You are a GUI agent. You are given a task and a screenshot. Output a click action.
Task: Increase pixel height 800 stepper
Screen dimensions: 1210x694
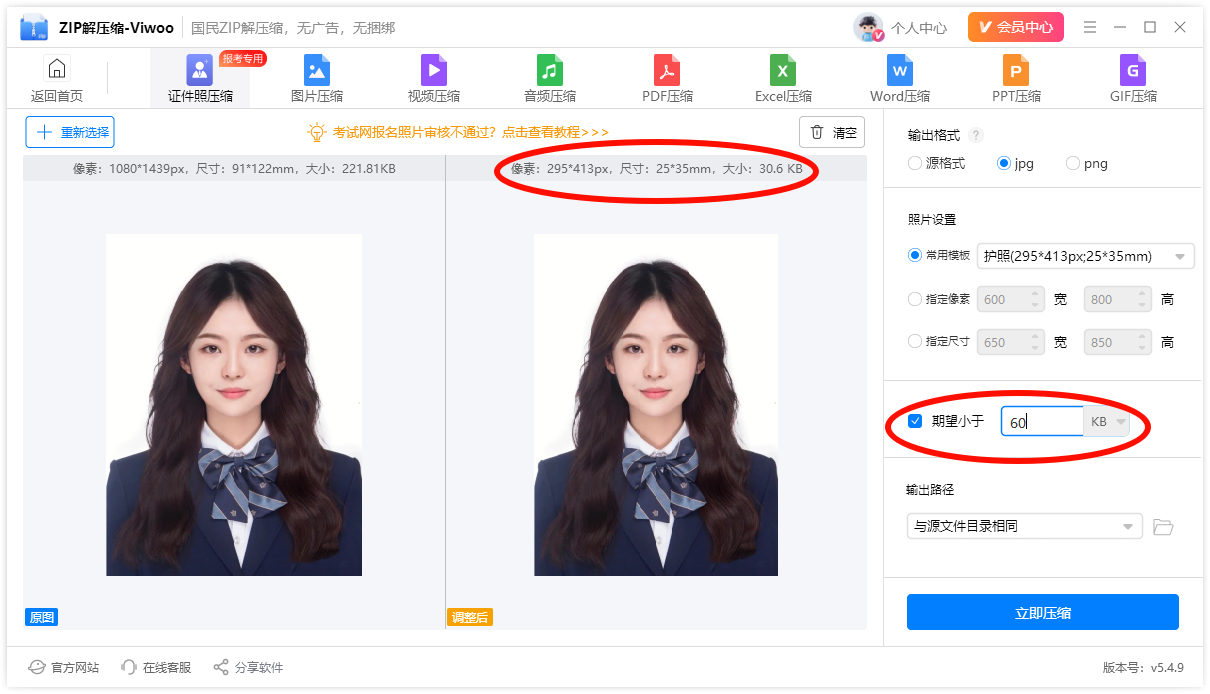1142,294
